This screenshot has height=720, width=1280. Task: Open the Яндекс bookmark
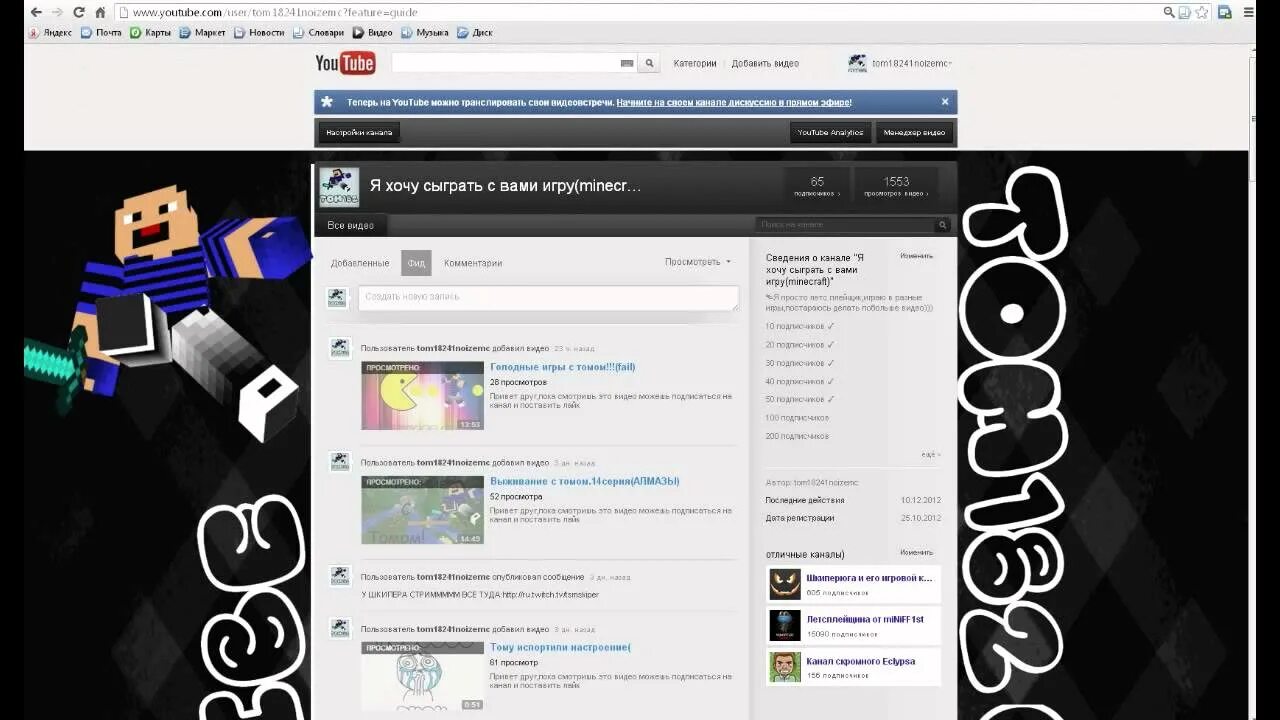(50, 32)
